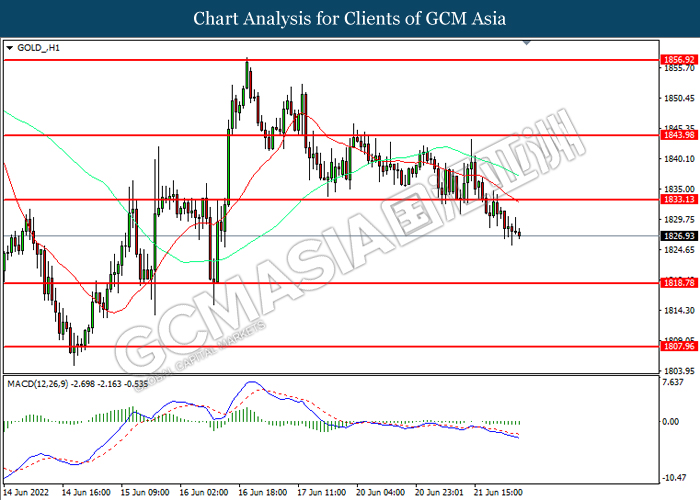
Task: Click the 1855.70 price scale value
Action: (x=679, y=68)
